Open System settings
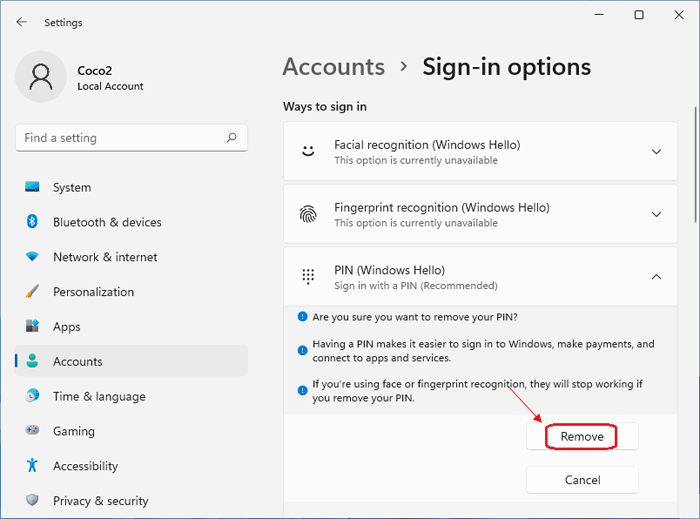The width and height of the screenshot is (700, 519). click(x=131, y=187)
